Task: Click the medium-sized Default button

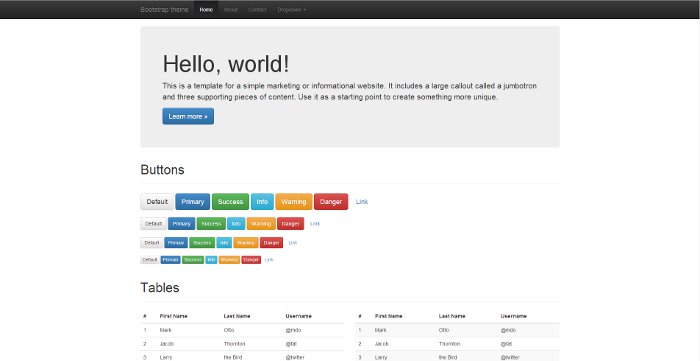Action: 154,224
